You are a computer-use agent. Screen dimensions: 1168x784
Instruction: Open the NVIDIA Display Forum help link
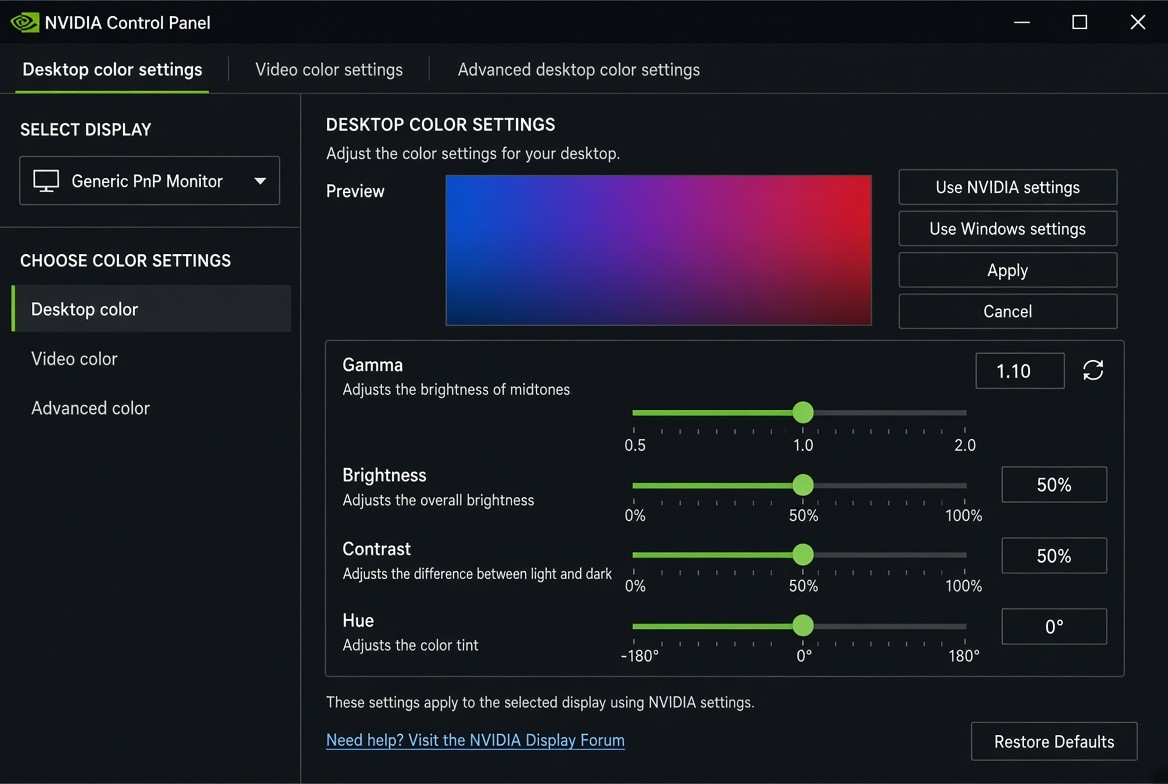click(475, 740)
